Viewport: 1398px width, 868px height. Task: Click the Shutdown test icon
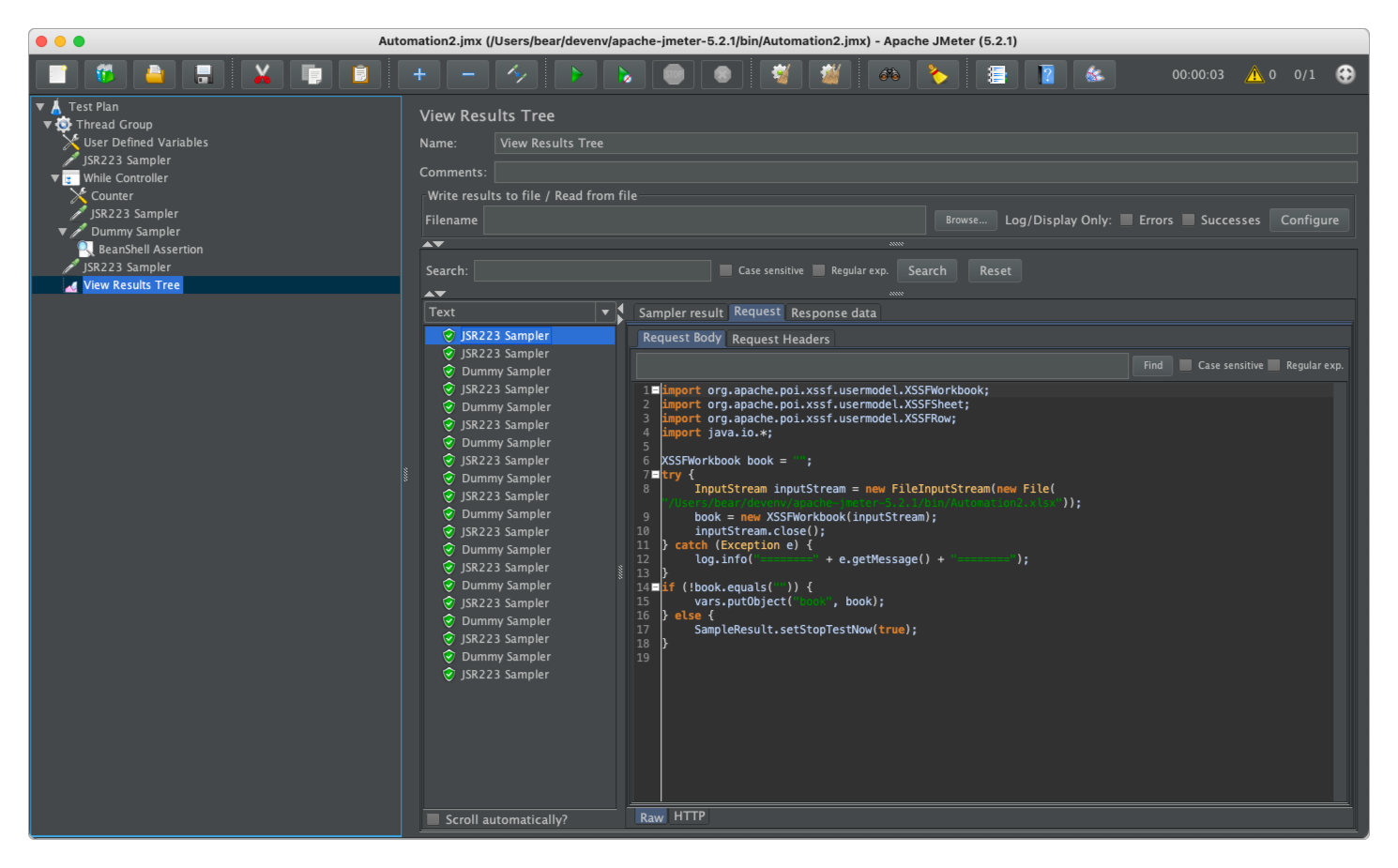[x=722, y=74]
